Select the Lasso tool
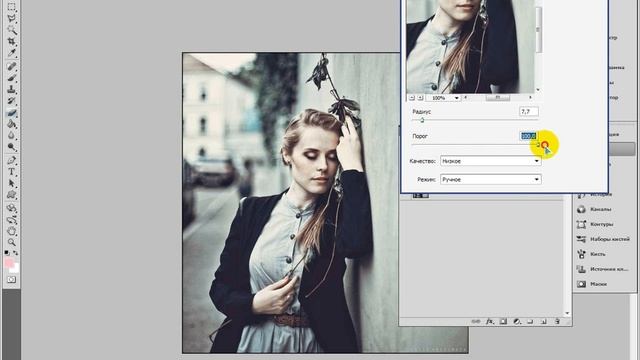This screenshot has height=360, width=640. pos(11,18)
